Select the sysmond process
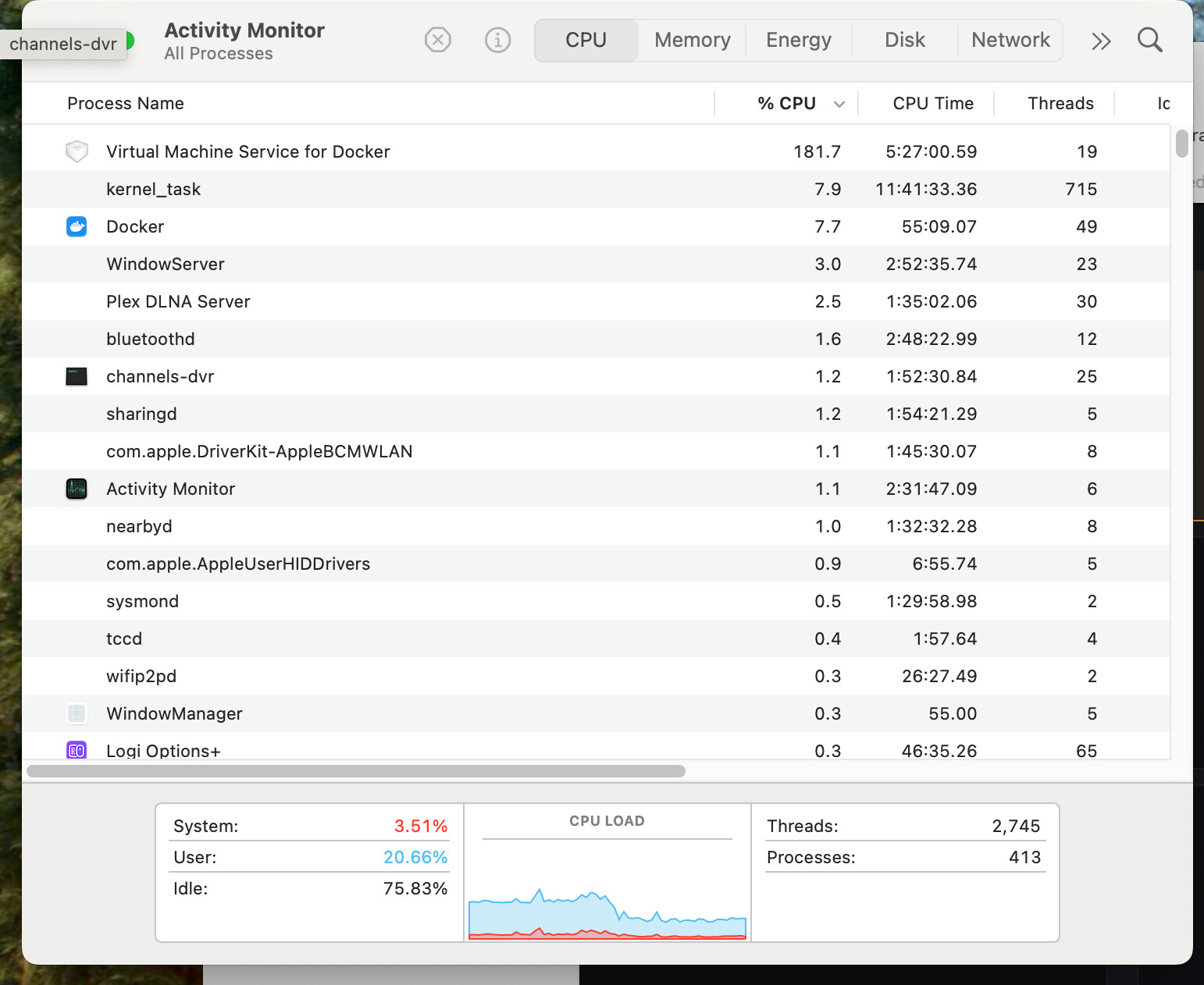 point(142,601)
